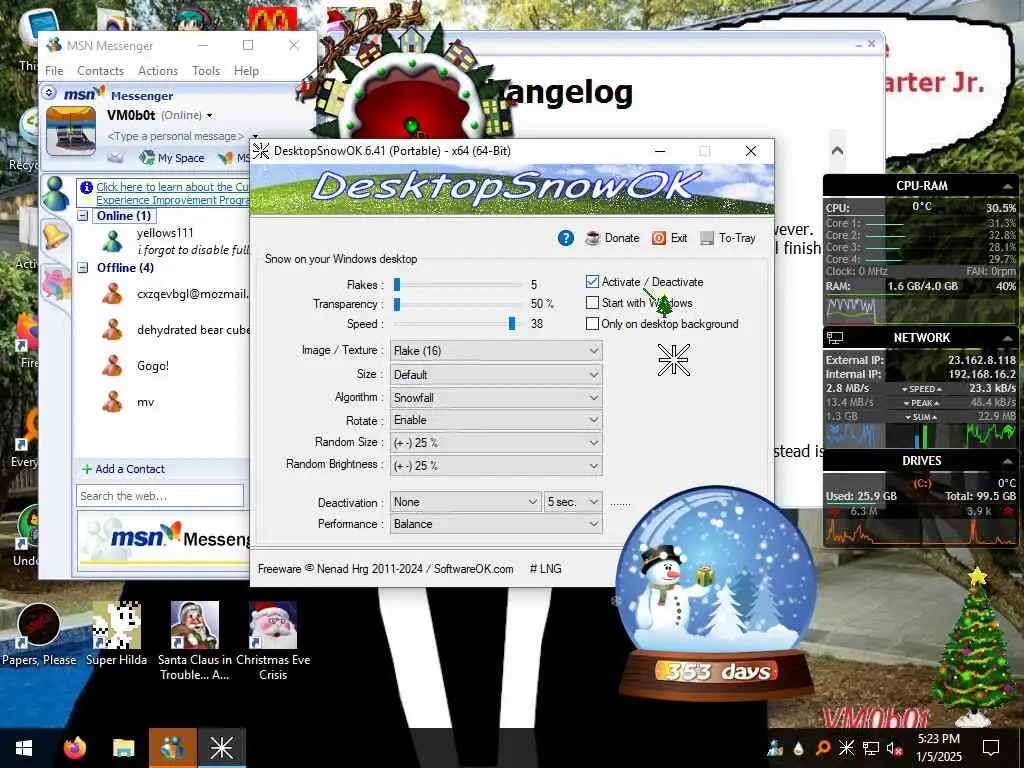Open the Contacts menu in MSN Messenger

point(100,71)
